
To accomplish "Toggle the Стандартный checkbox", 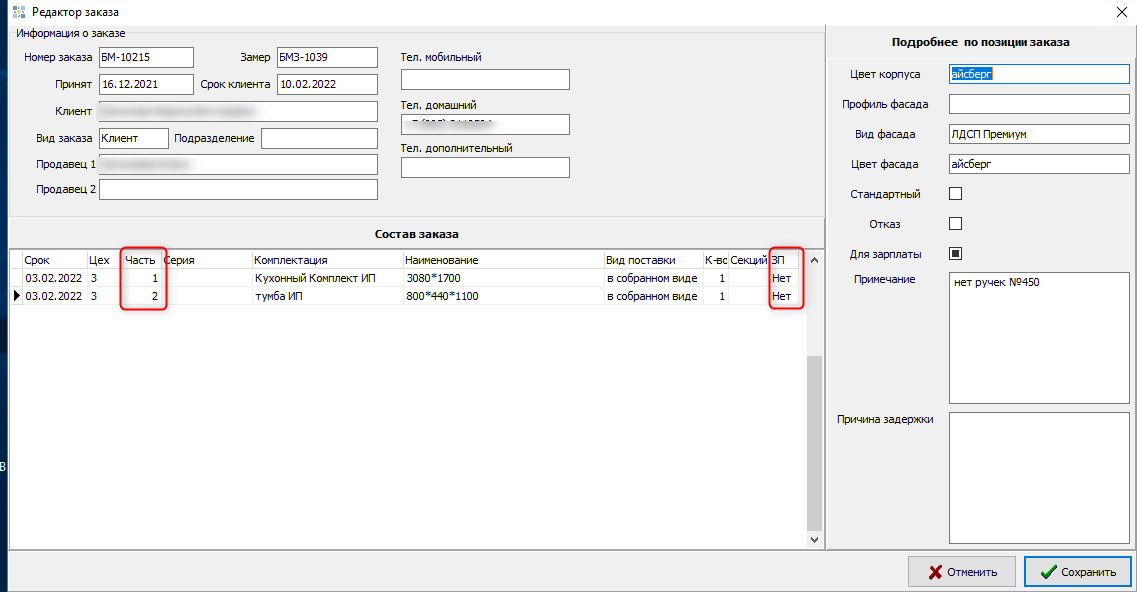I will coord(955,194).
